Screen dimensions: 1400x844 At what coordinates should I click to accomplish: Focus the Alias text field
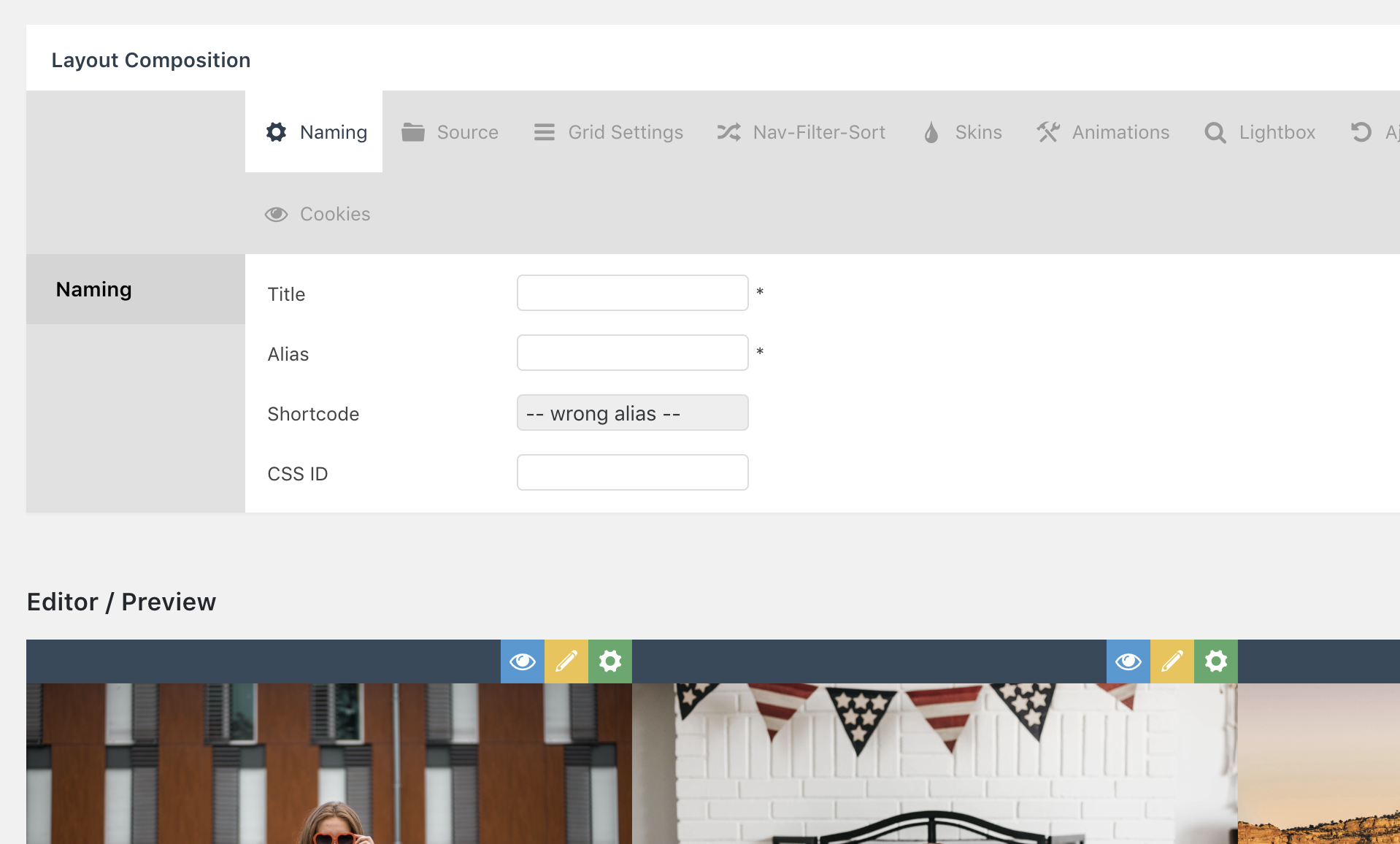[632, 353]
